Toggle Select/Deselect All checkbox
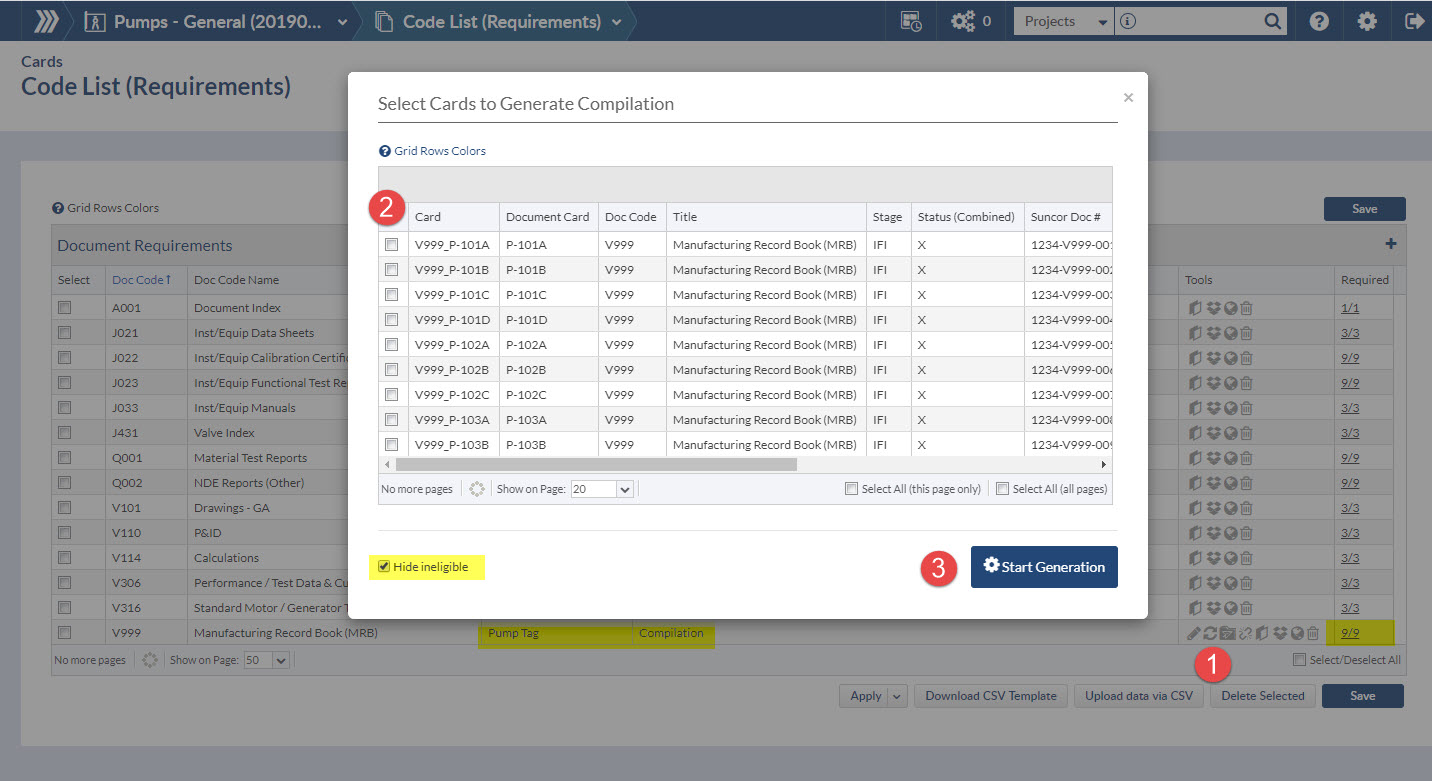The image size is (1432, 781). tap(1299, 660)
